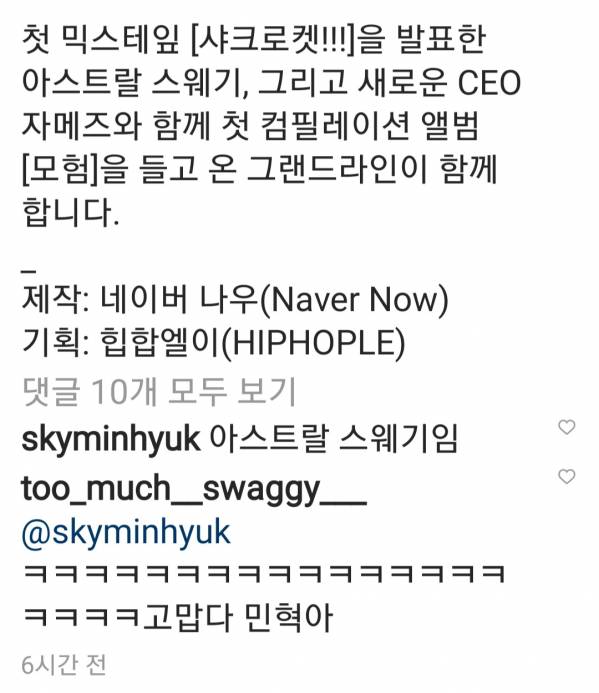Click the word '그랜드라인이' in caption
Viewport: 599px width, 693px height.
pyautogui.click(x=337, y=170)
